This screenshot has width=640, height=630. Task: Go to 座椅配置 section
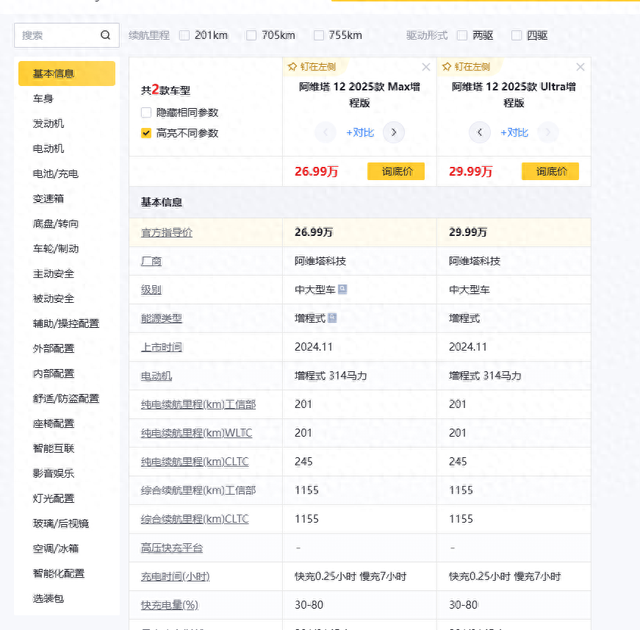pos(53,424)
